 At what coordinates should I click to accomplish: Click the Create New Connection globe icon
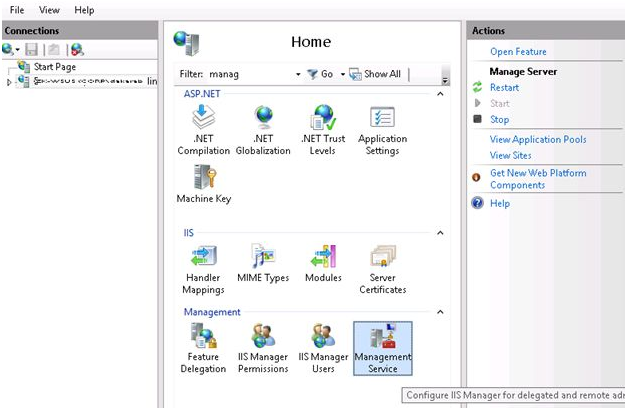tap(7, 49)
